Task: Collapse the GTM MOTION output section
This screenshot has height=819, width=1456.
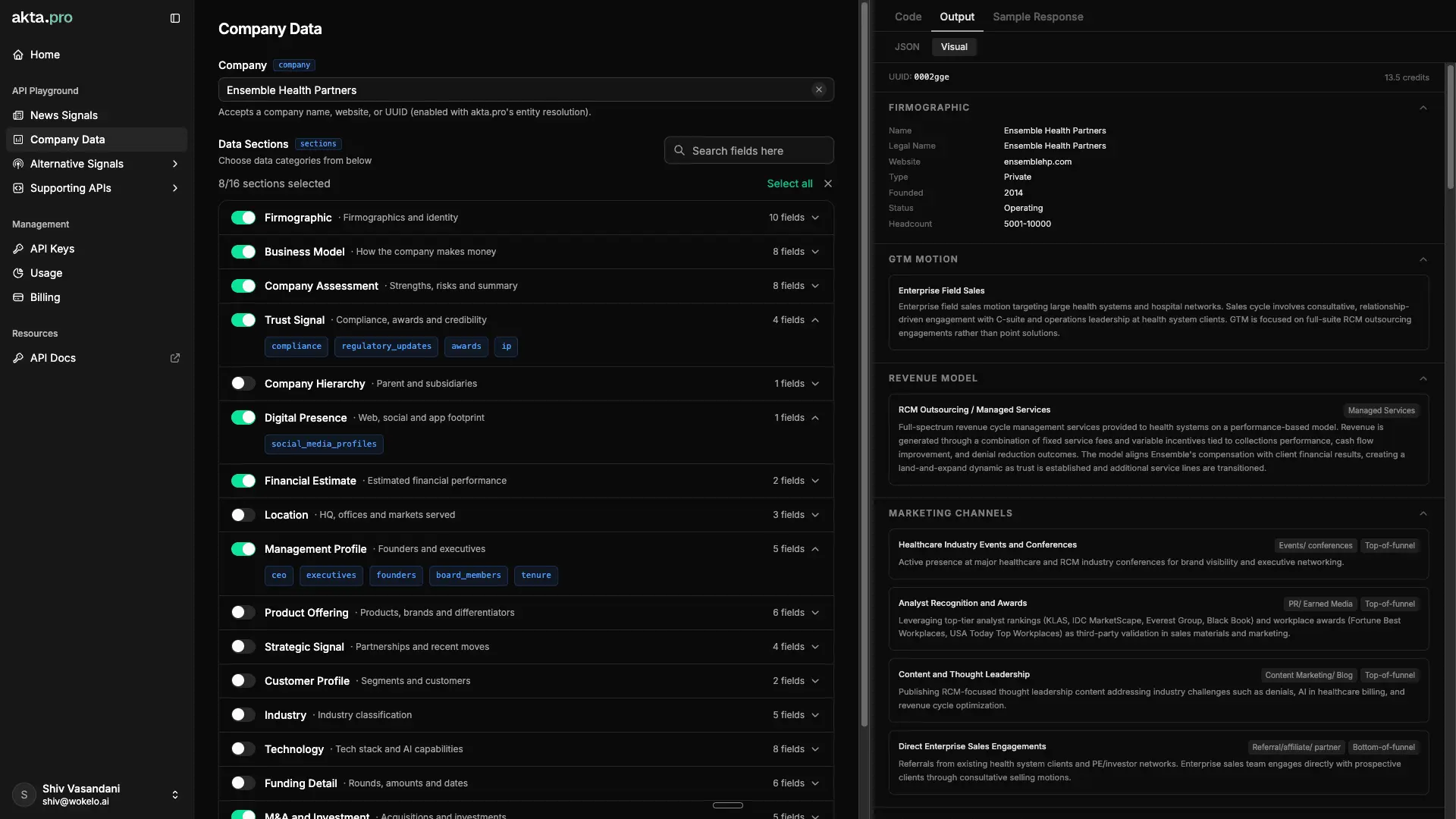Action: click(x=1423, y=259)
